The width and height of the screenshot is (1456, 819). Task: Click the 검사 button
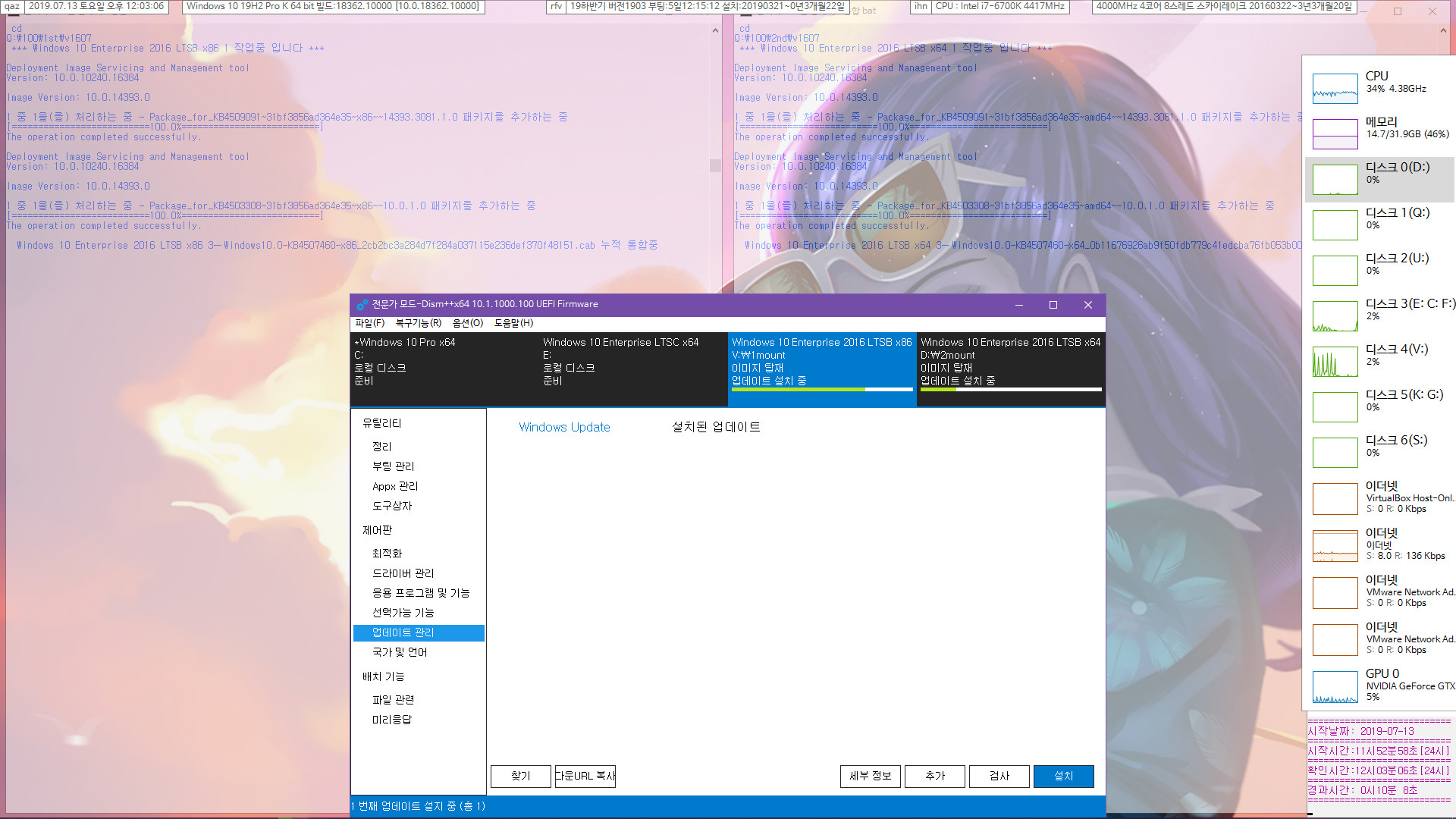click(999, 775)
